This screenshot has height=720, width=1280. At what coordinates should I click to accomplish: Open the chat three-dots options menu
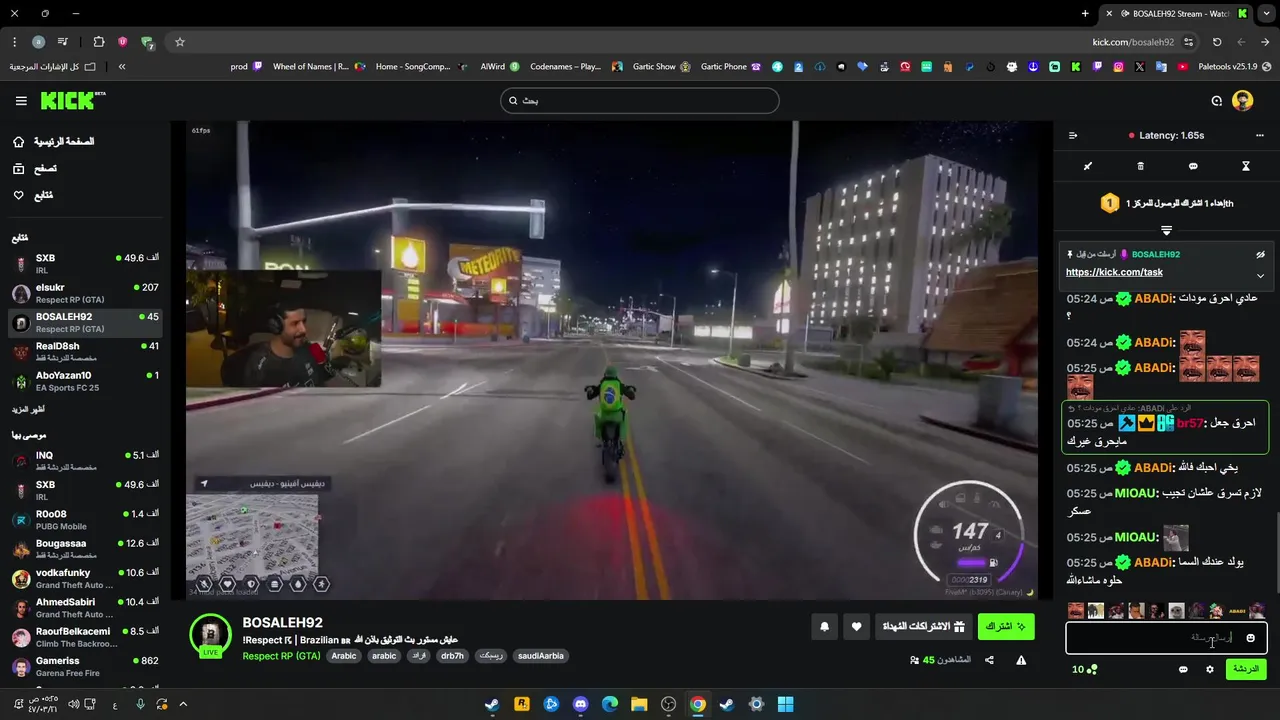coord(1259,135)
